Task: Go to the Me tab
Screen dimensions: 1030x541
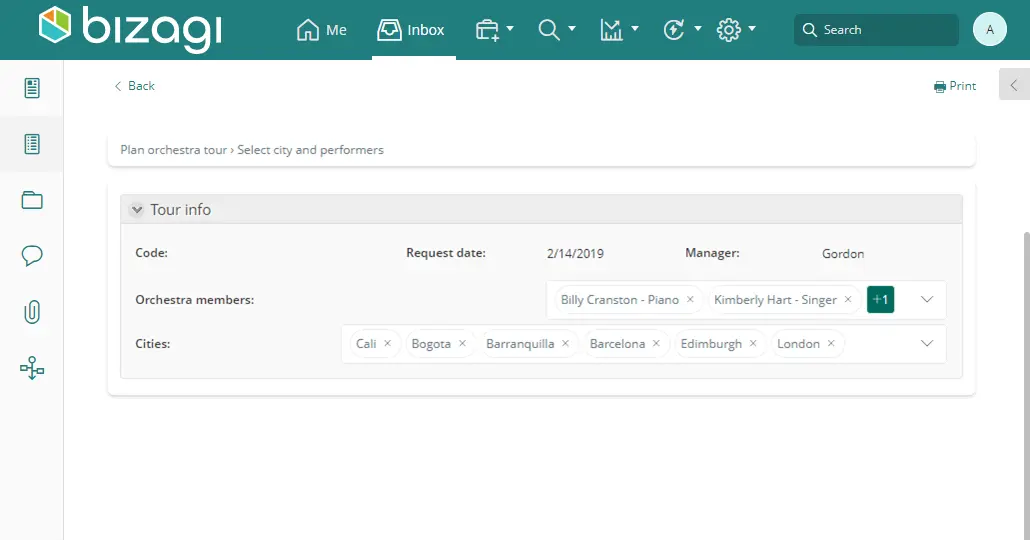Action: [321, 30]
